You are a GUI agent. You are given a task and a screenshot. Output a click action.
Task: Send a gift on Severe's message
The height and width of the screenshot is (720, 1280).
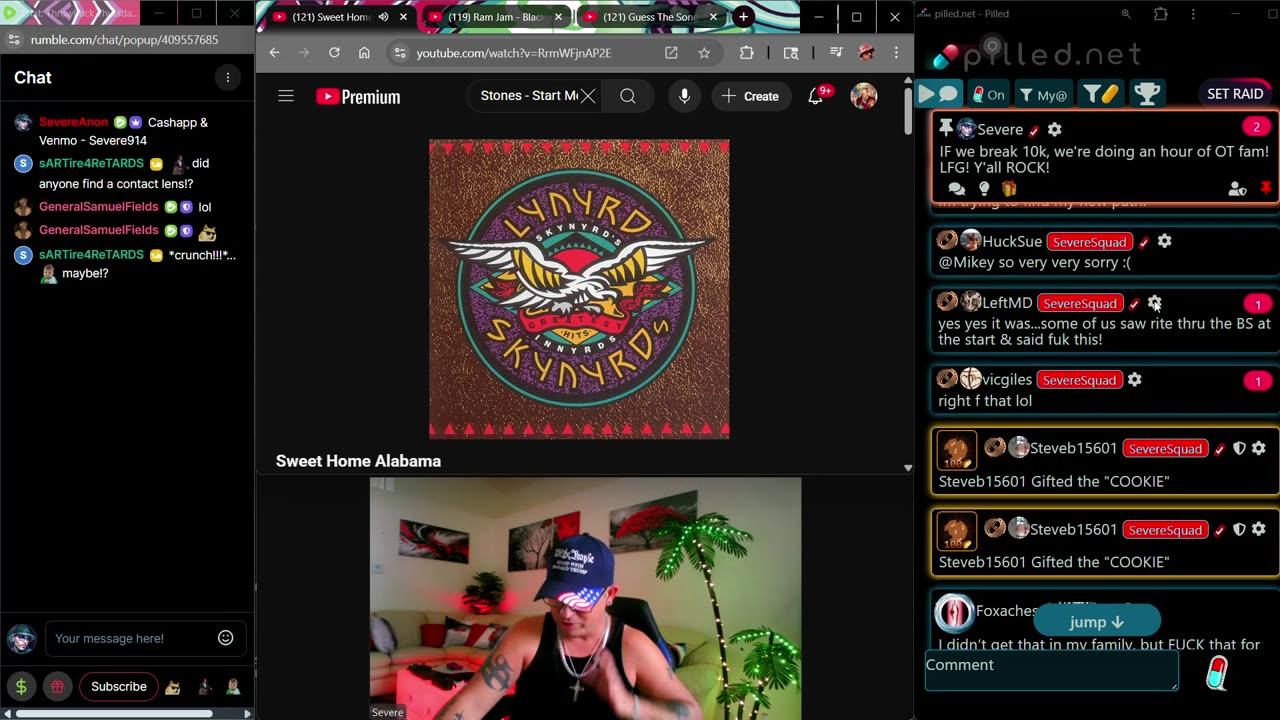tap(1008, 188)
